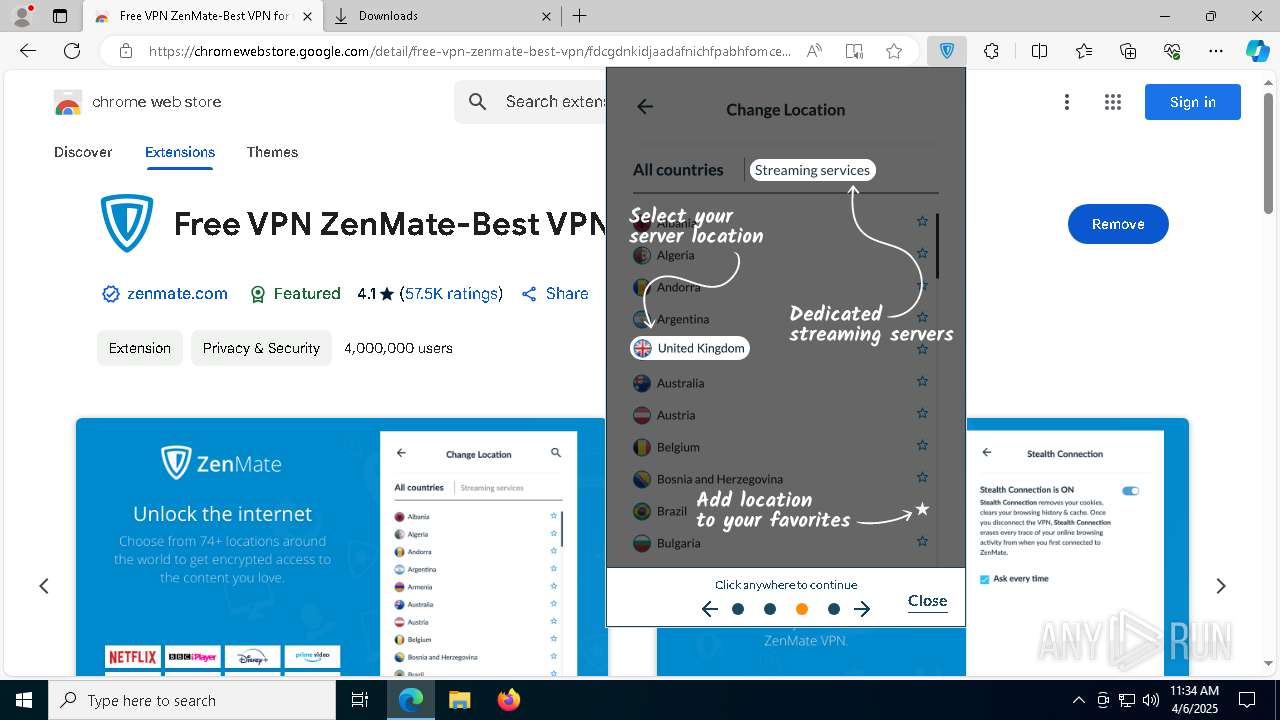Viewport: 1280px width, 720px height.
Task: Share the ZenMate extension
Action: coord(555,294)
